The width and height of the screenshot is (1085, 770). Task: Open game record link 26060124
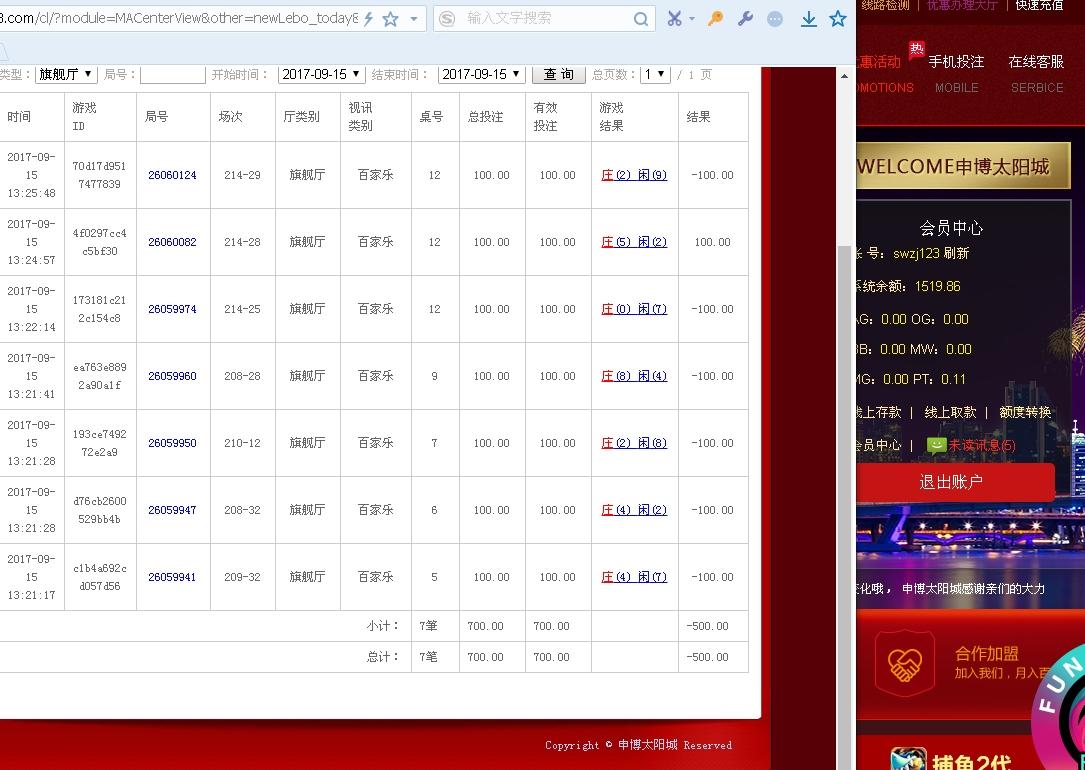tap(171, 175)
